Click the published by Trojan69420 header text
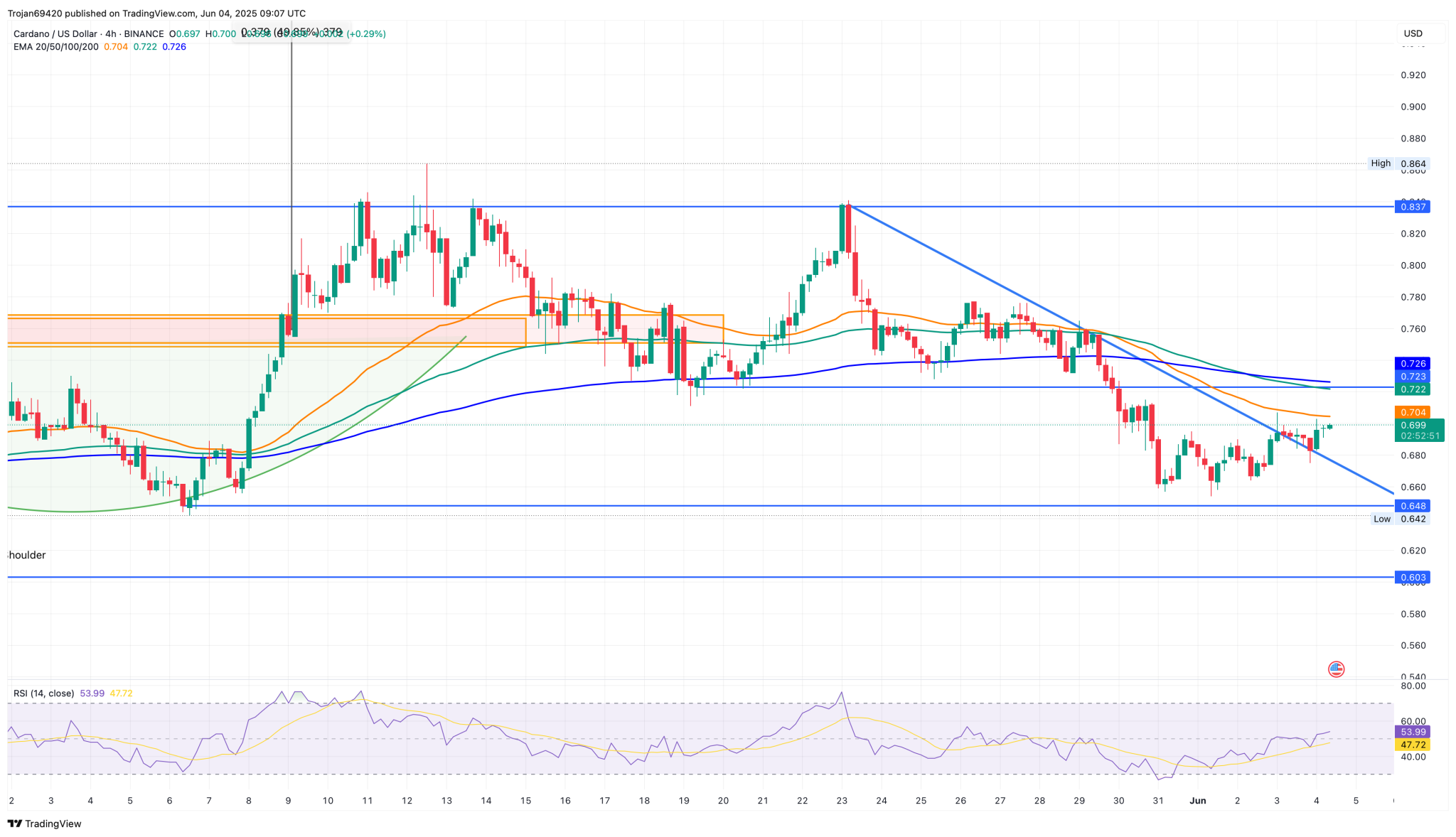The height and width of the screenshot is (837, 1456). pos(156,13)
